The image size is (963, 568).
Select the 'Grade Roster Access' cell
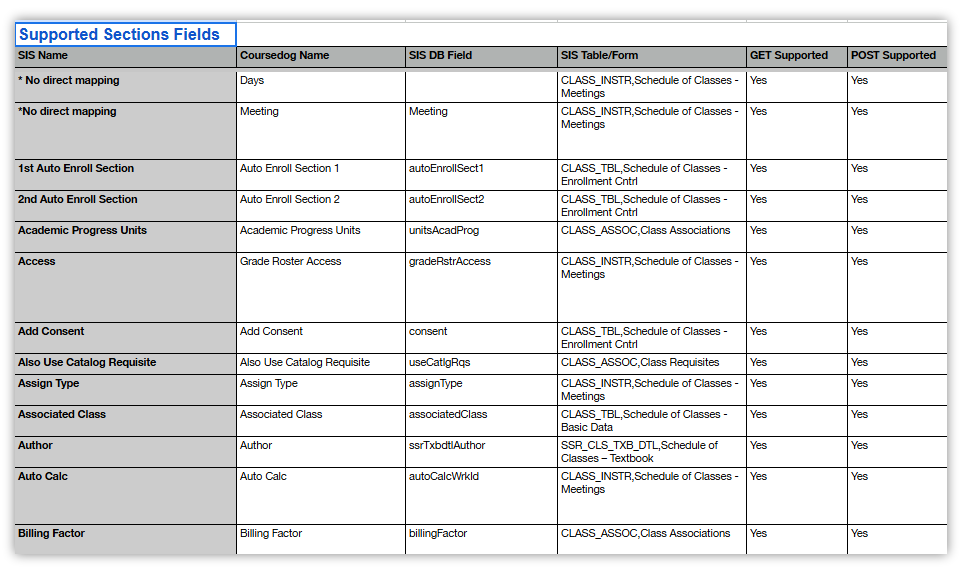321,287
